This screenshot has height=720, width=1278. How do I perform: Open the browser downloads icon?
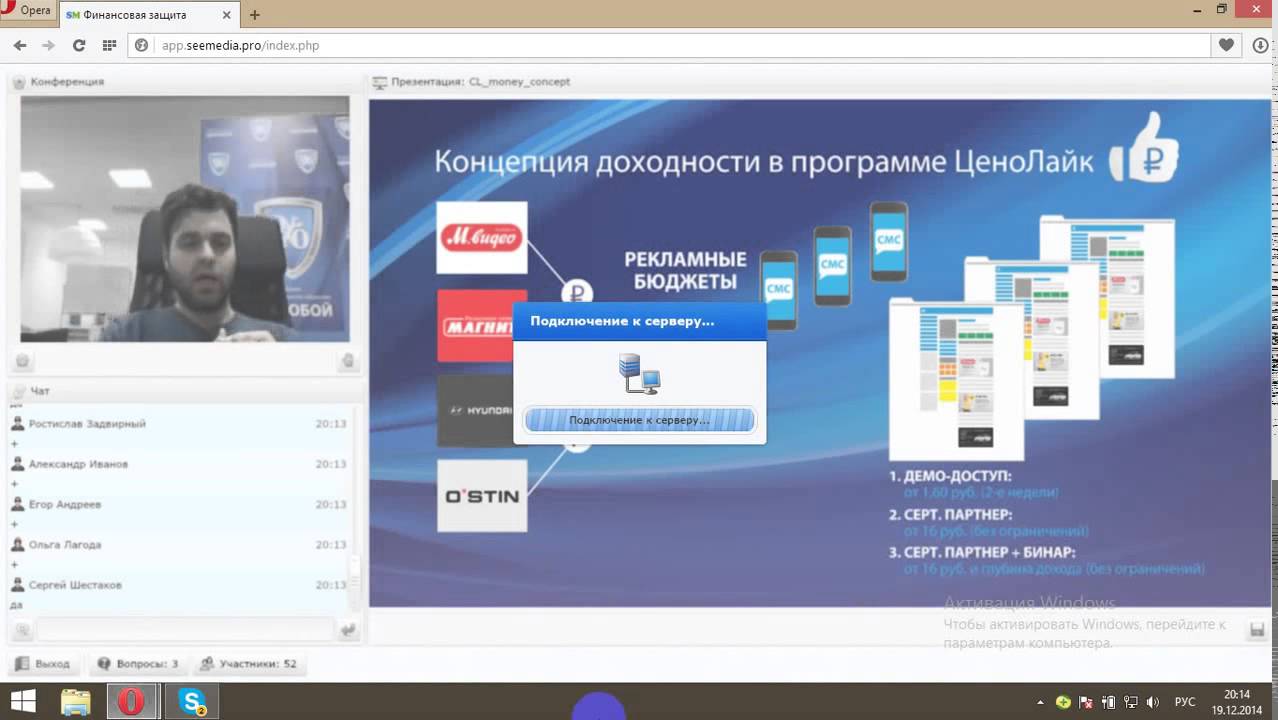tap(1260, 45)
